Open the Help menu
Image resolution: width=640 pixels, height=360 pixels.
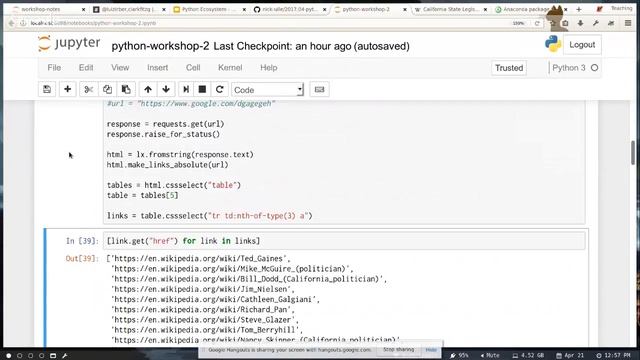click(269, 68)
